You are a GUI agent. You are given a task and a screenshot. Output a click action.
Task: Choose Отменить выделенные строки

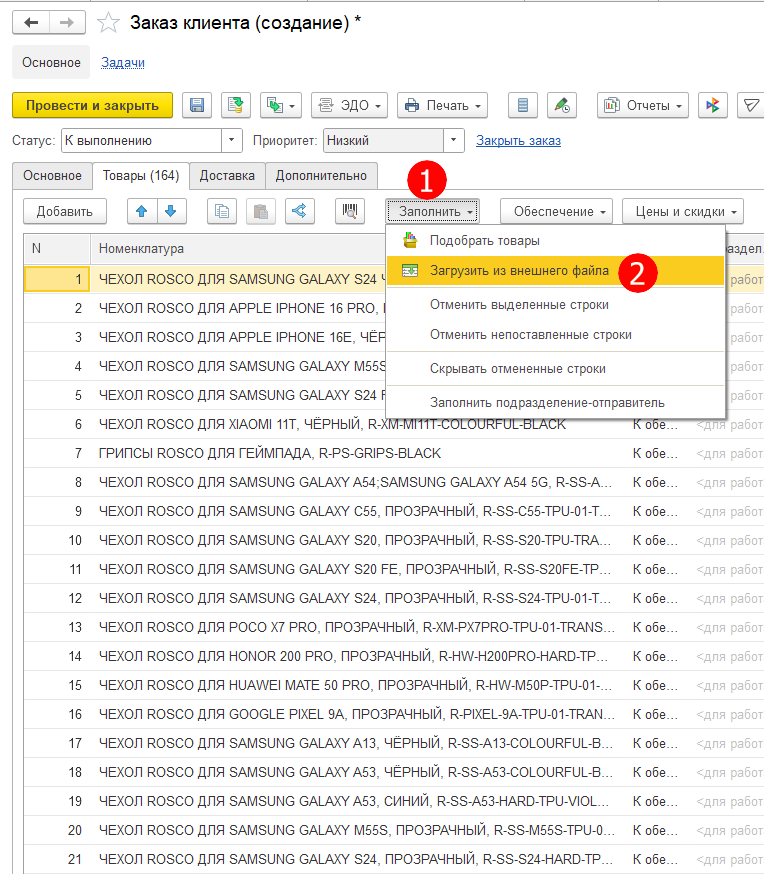pyautogui.click(x=555, y=305)
